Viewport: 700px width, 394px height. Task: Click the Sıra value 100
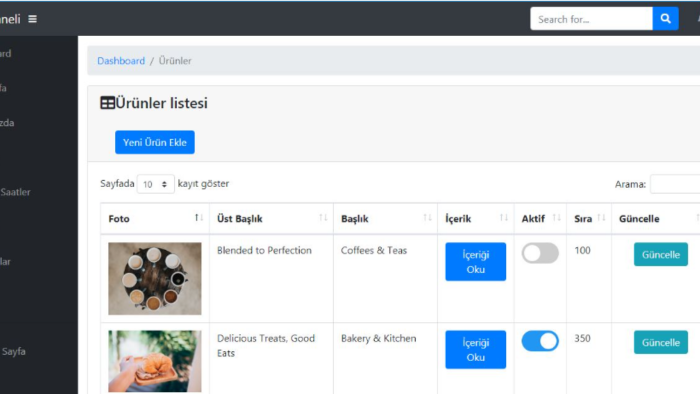click(x=582, y=250)
